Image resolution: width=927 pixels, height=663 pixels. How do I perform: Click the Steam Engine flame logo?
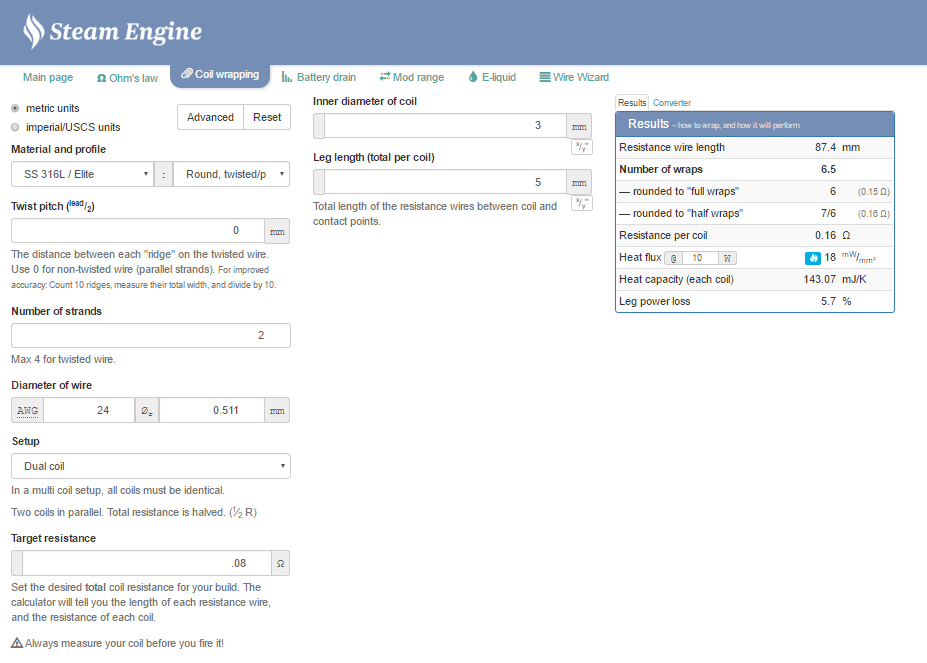click(34, 32)
